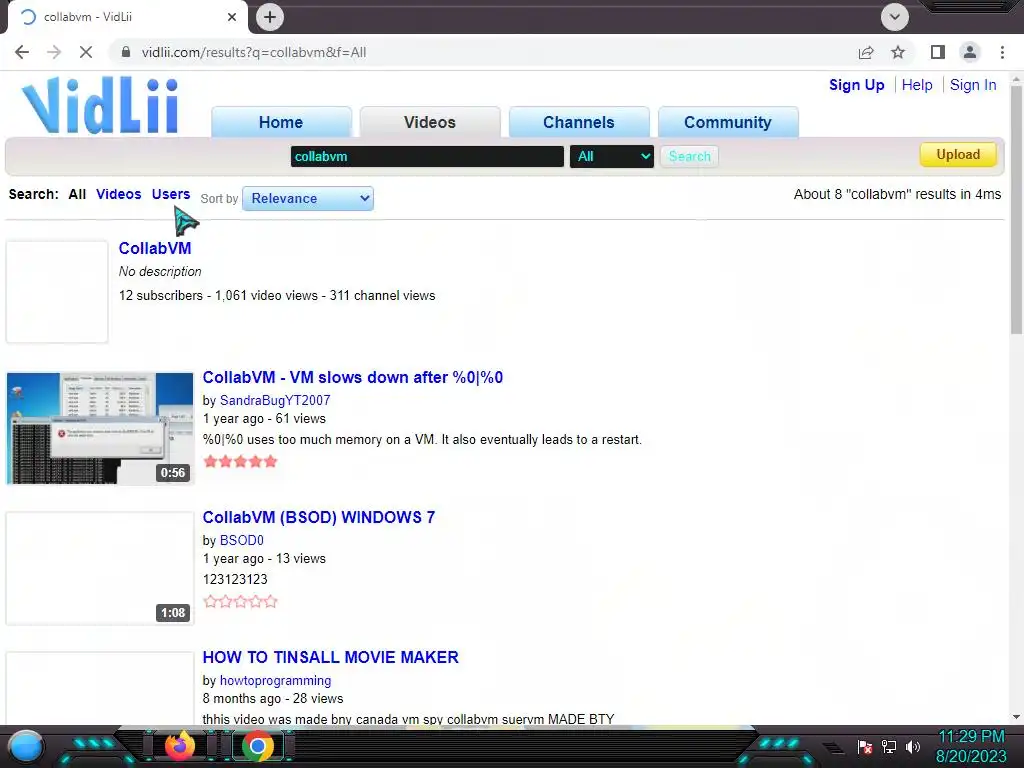This screenshot has width=1024, height=768.
Task: Click the empty star rating under 123123123
Action: click(240, 601)
